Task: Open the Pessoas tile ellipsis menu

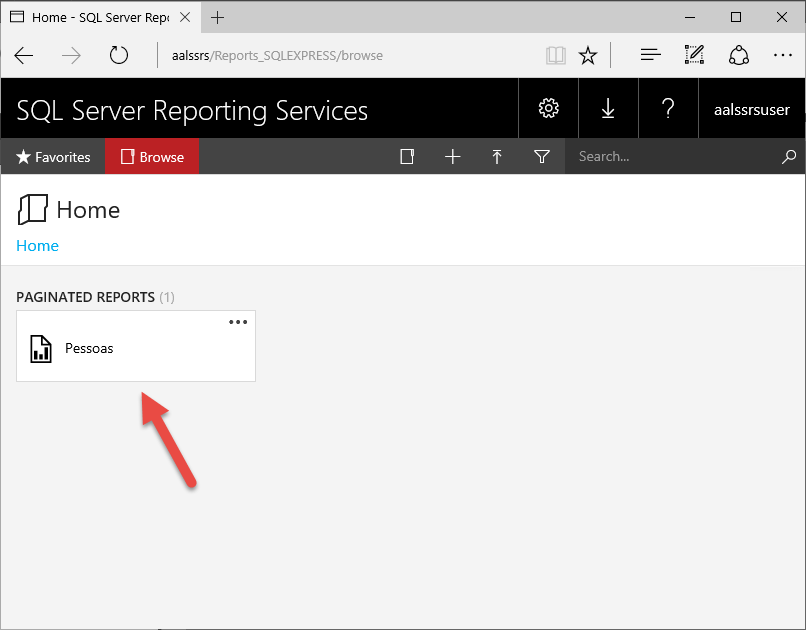Action: point(238,322)
